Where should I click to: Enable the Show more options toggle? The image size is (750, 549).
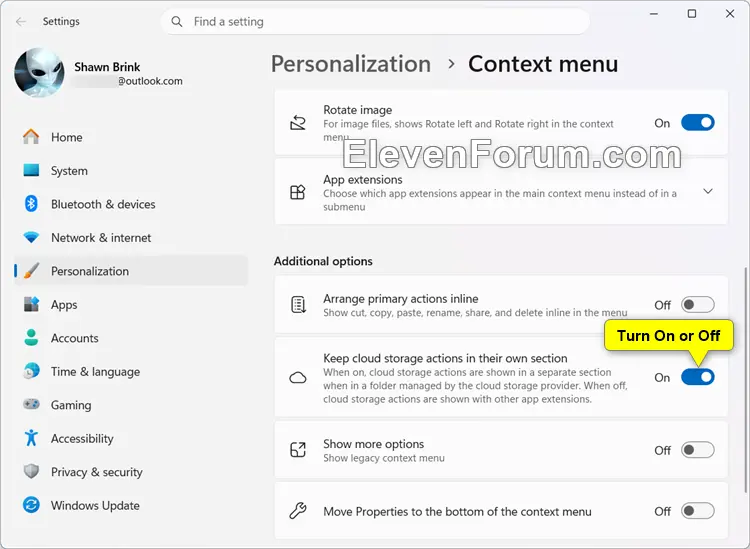[x=698, y=450]
